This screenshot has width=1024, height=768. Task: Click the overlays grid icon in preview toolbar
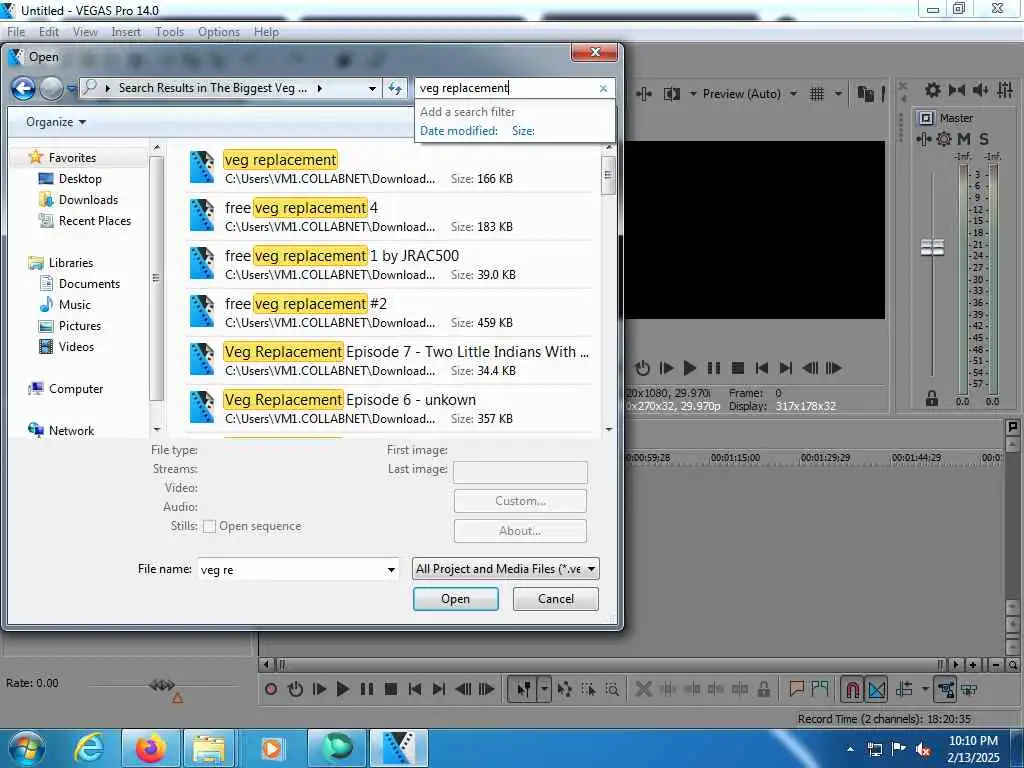click(817, 94)
